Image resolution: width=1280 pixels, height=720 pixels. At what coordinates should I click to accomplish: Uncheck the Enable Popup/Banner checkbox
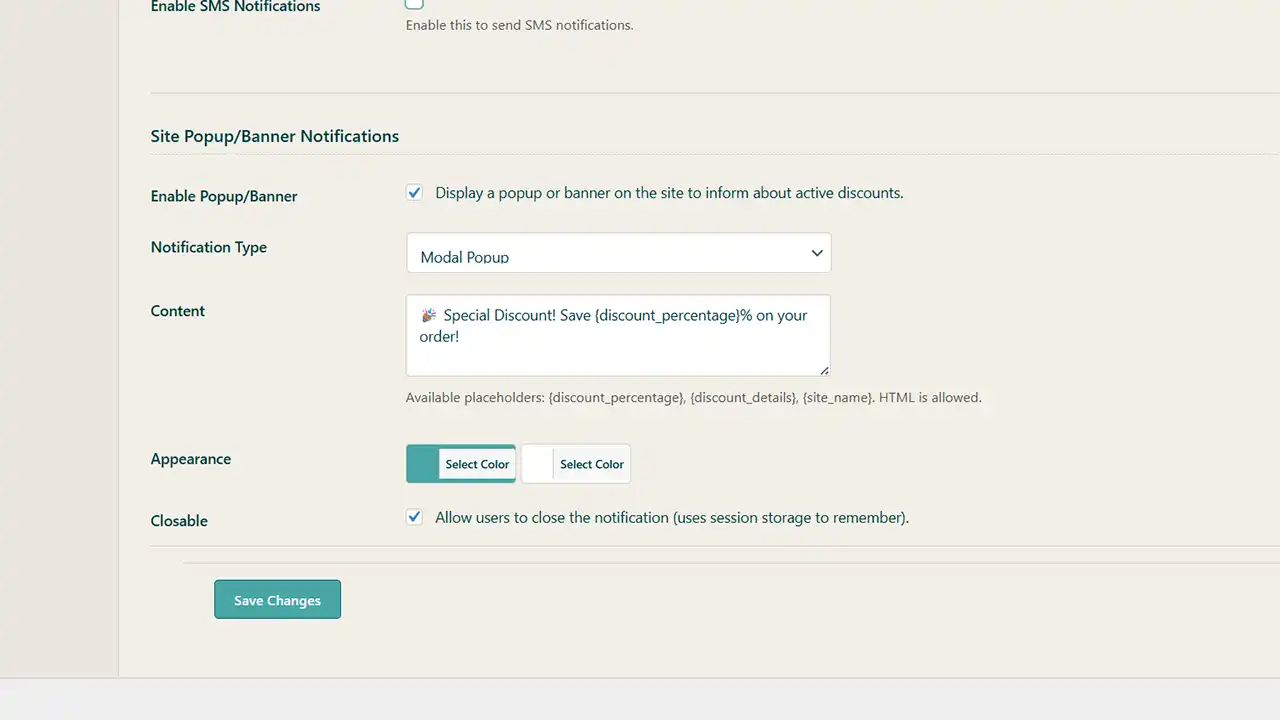[x=414, y=193]
